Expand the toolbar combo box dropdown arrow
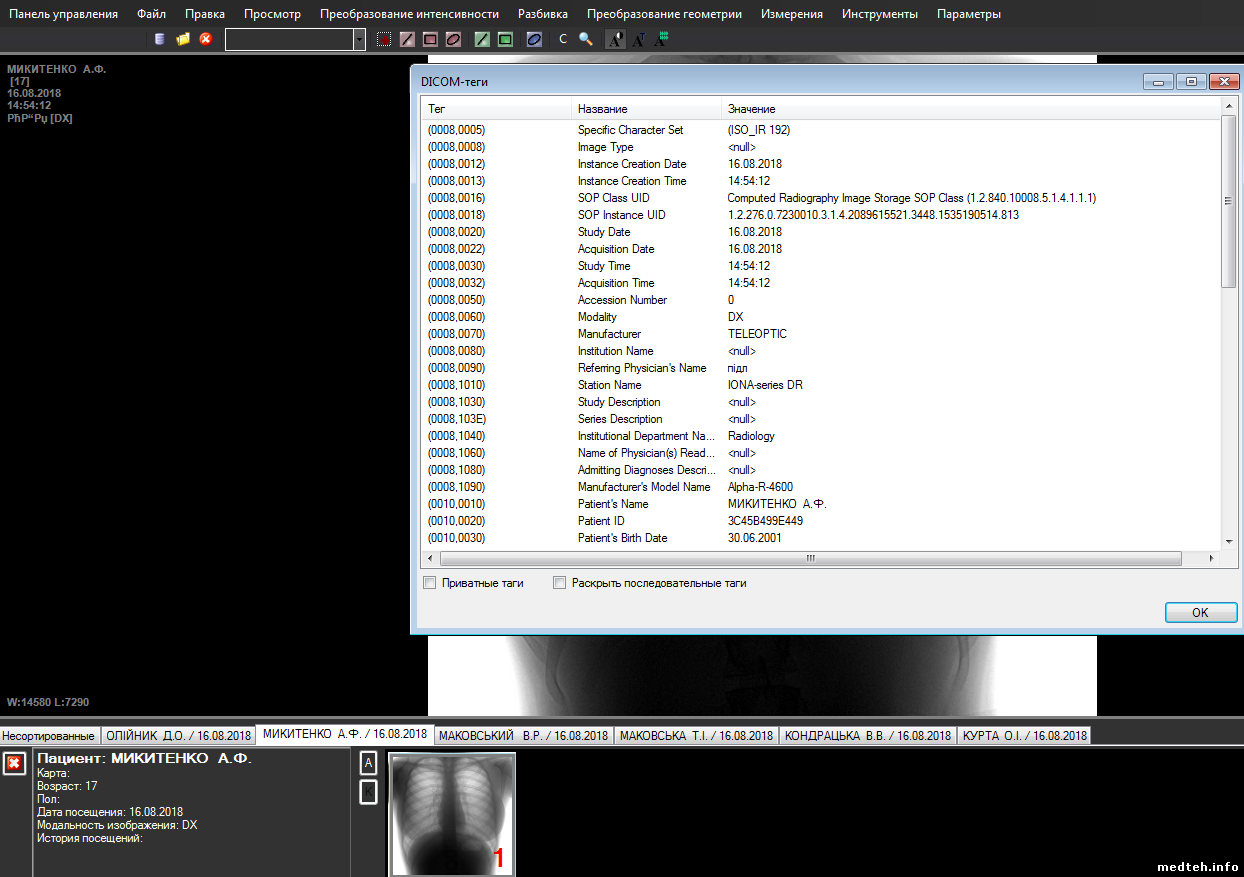Image resolution: width=1244 pixels, height=877 pixels. coord(360,40)
